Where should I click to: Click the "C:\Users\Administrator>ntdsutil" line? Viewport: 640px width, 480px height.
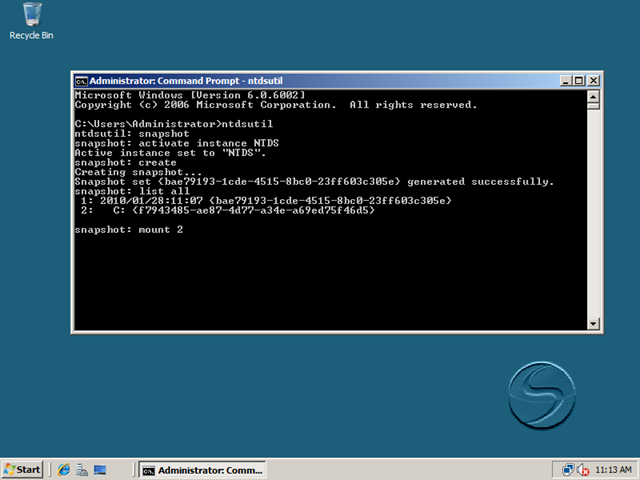click(173, 124)
